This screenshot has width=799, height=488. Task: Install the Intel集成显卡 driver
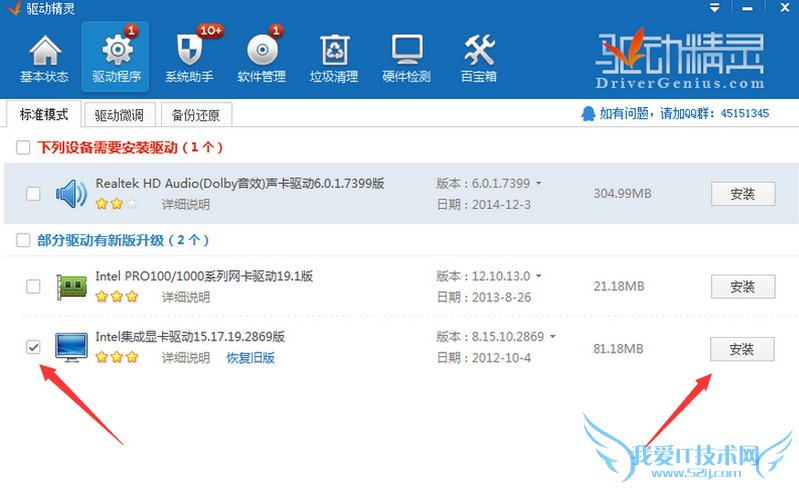[x=742, y=349]
